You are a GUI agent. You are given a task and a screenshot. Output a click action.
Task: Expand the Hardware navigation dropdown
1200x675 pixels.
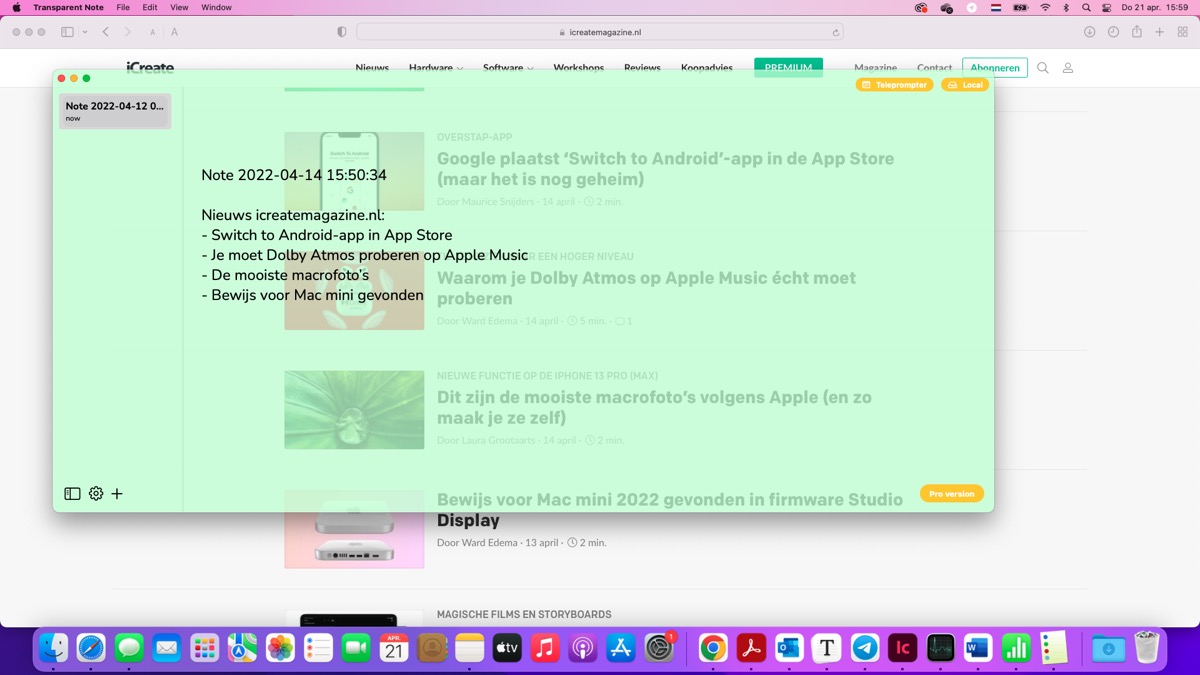point(435,68)
